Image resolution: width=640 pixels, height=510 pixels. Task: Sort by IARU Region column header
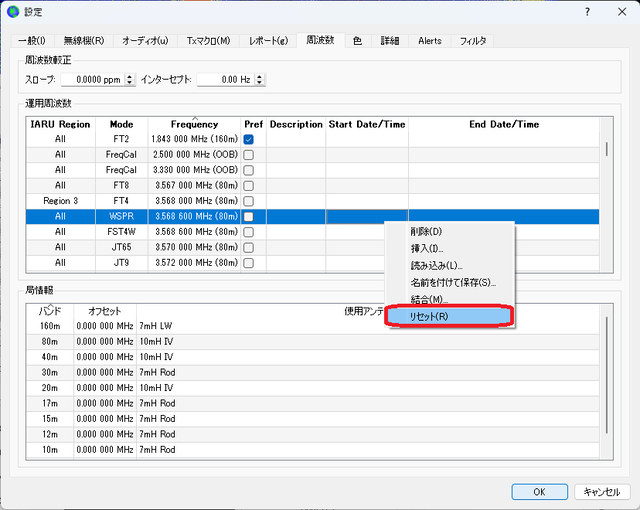click(x=60, y=124)
